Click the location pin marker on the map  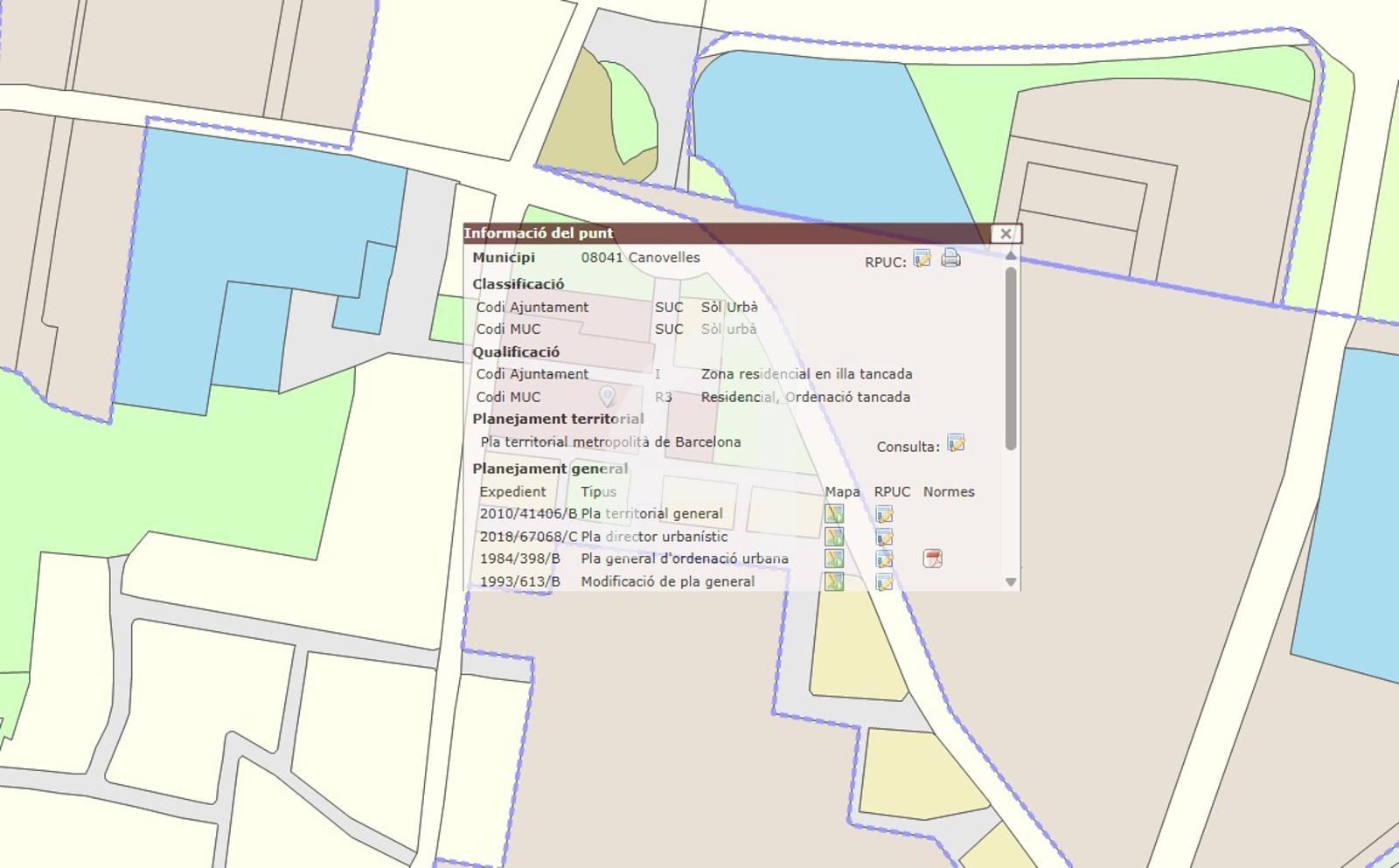tap(607, 396)
